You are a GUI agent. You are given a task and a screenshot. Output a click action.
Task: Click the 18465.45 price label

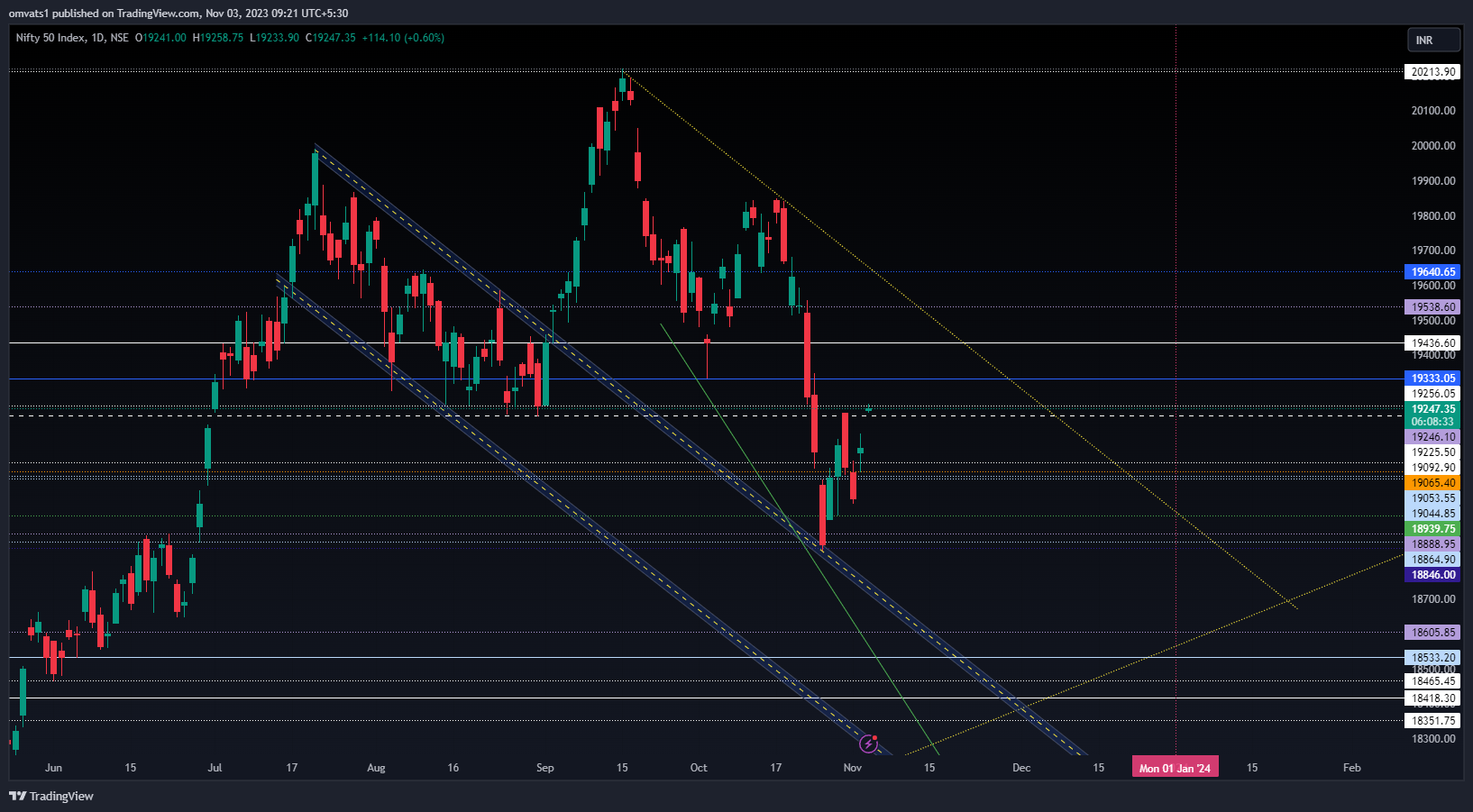click(x=1432, y=681)
